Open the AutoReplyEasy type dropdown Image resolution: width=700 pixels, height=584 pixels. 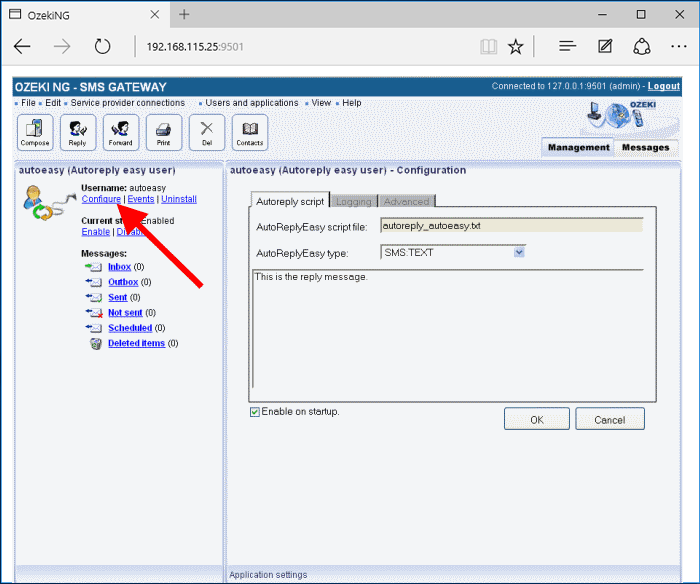(x=519, y=253)
